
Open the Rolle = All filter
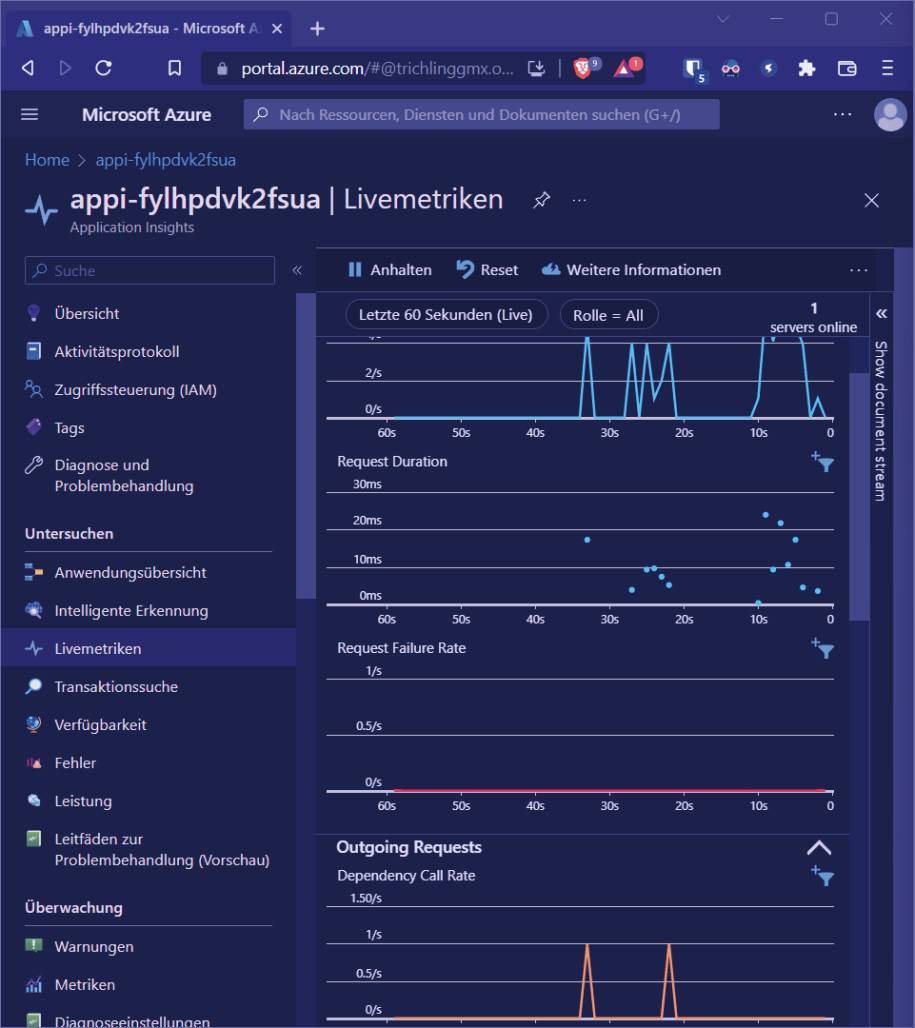pos(608,315)
